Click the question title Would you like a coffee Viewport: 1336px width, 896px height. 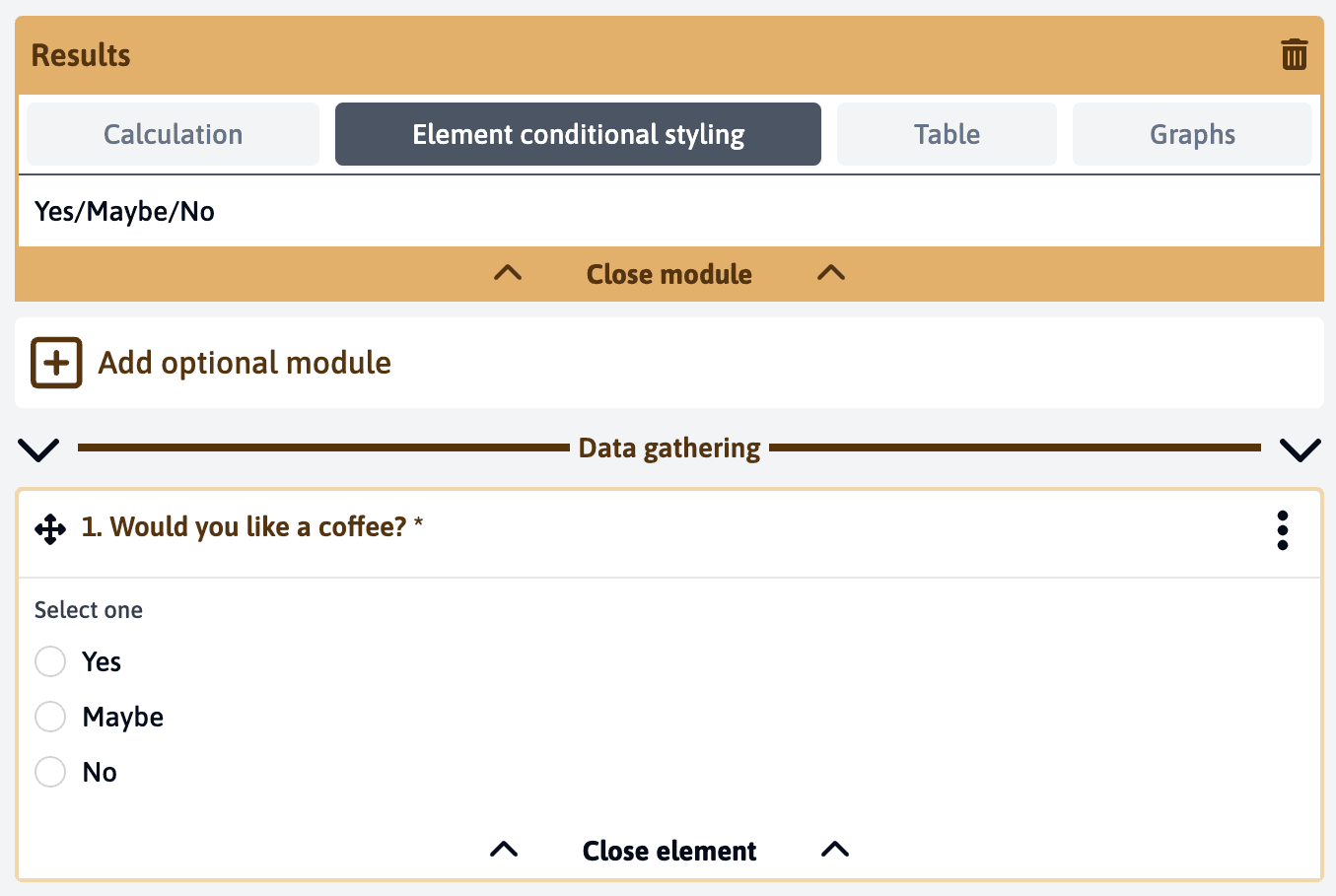click(246, 527)
